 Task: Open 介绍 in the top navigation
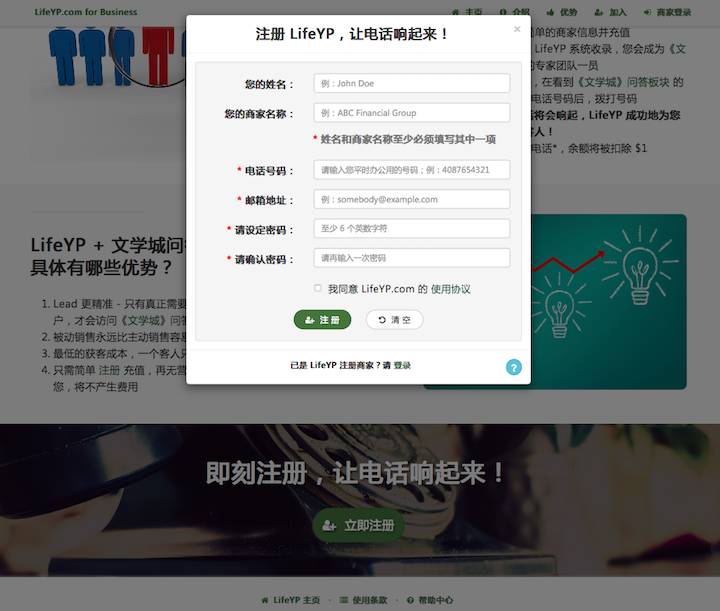tap(515, 12)
